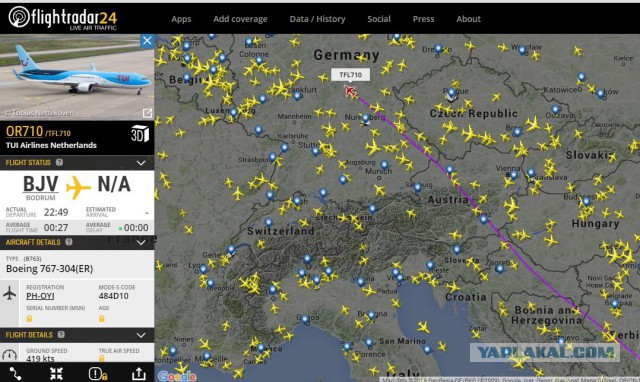Open the Add coverage menu
The image size is (640, 382).
240,19
